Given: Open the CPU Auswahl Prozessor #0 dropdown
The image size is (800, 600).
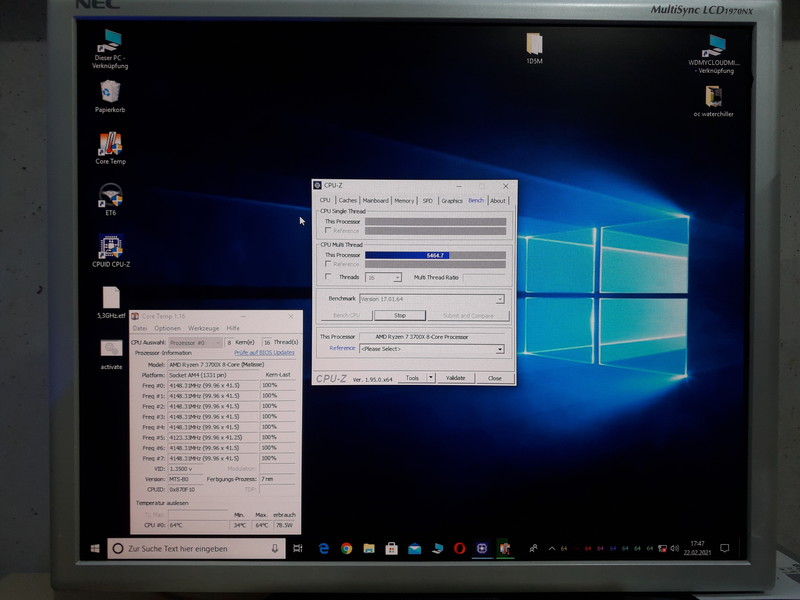Looking at the screenshot, I should pos(195,342).
